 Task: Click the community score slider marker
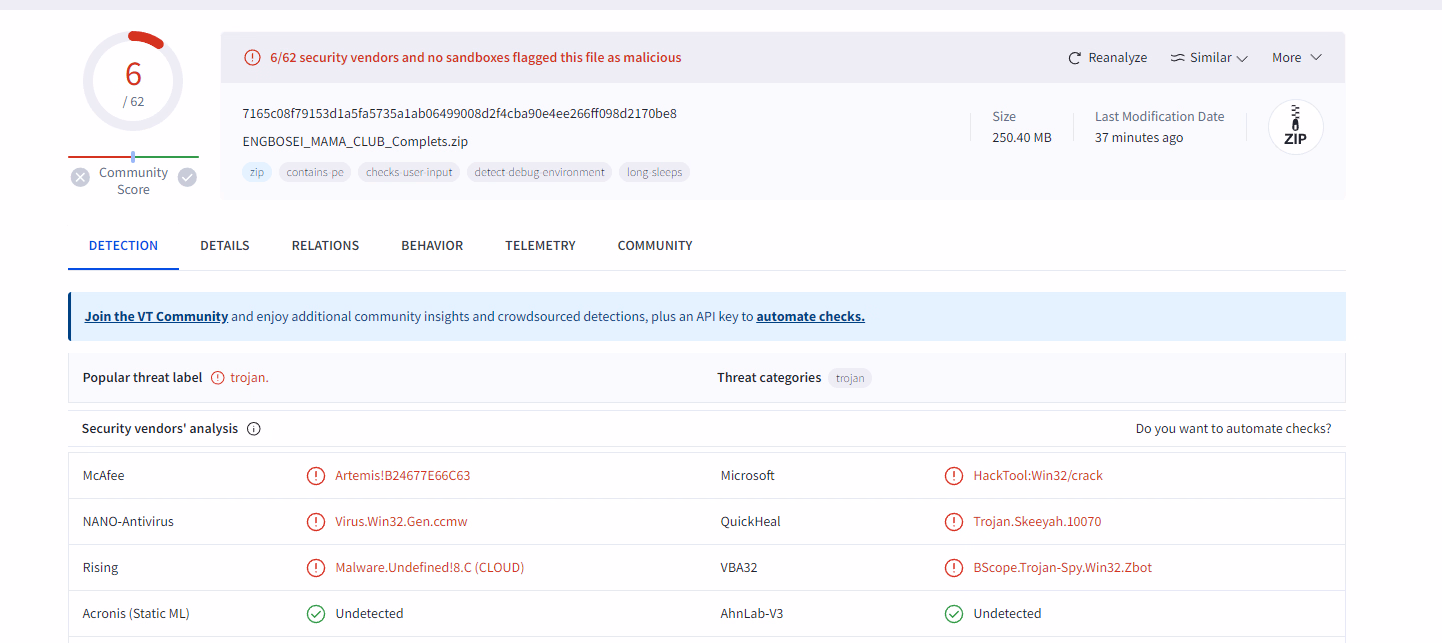pyautogui.click(x=133, y=157)
